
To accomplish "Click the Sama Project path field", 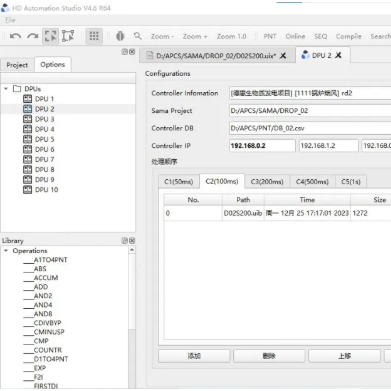I will click(310, 111).
